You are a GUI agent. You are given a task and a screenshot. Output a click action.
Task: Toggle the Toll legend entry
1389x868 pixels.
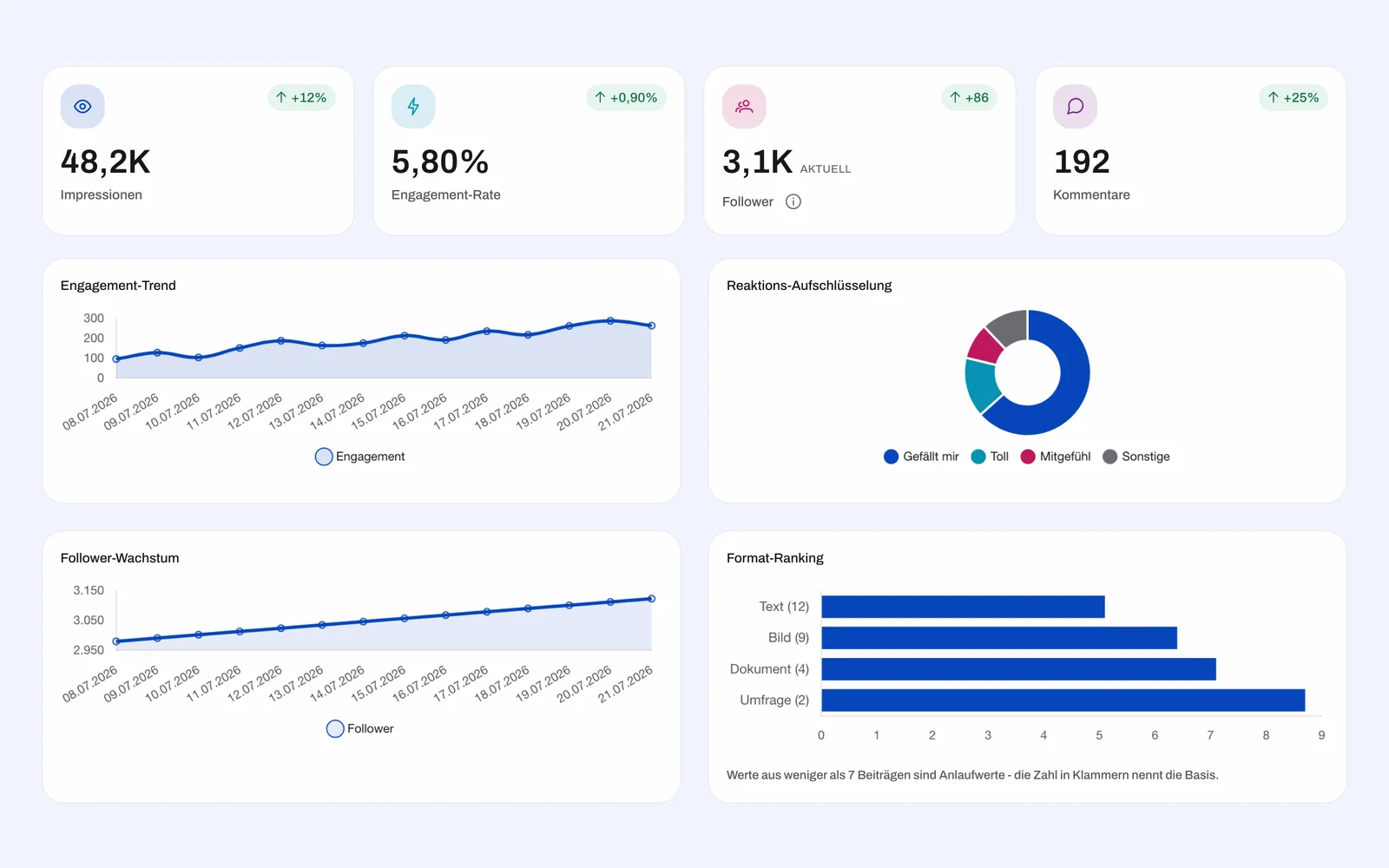[x=990, y=457]
